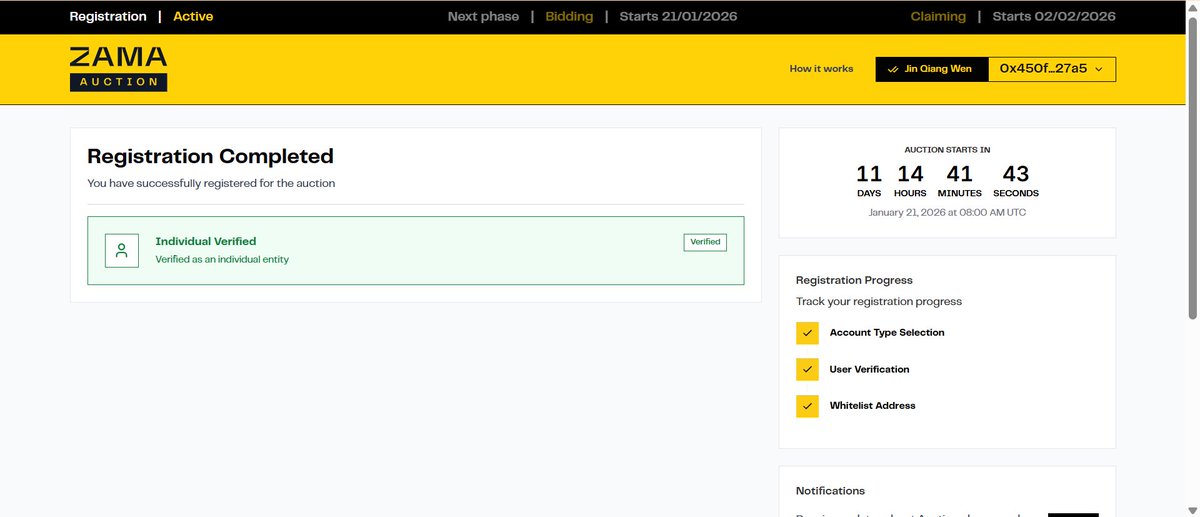This screenshot has width=1200, height=517.
Task: Click the Active status label
Action: click(x=193, y=17)
